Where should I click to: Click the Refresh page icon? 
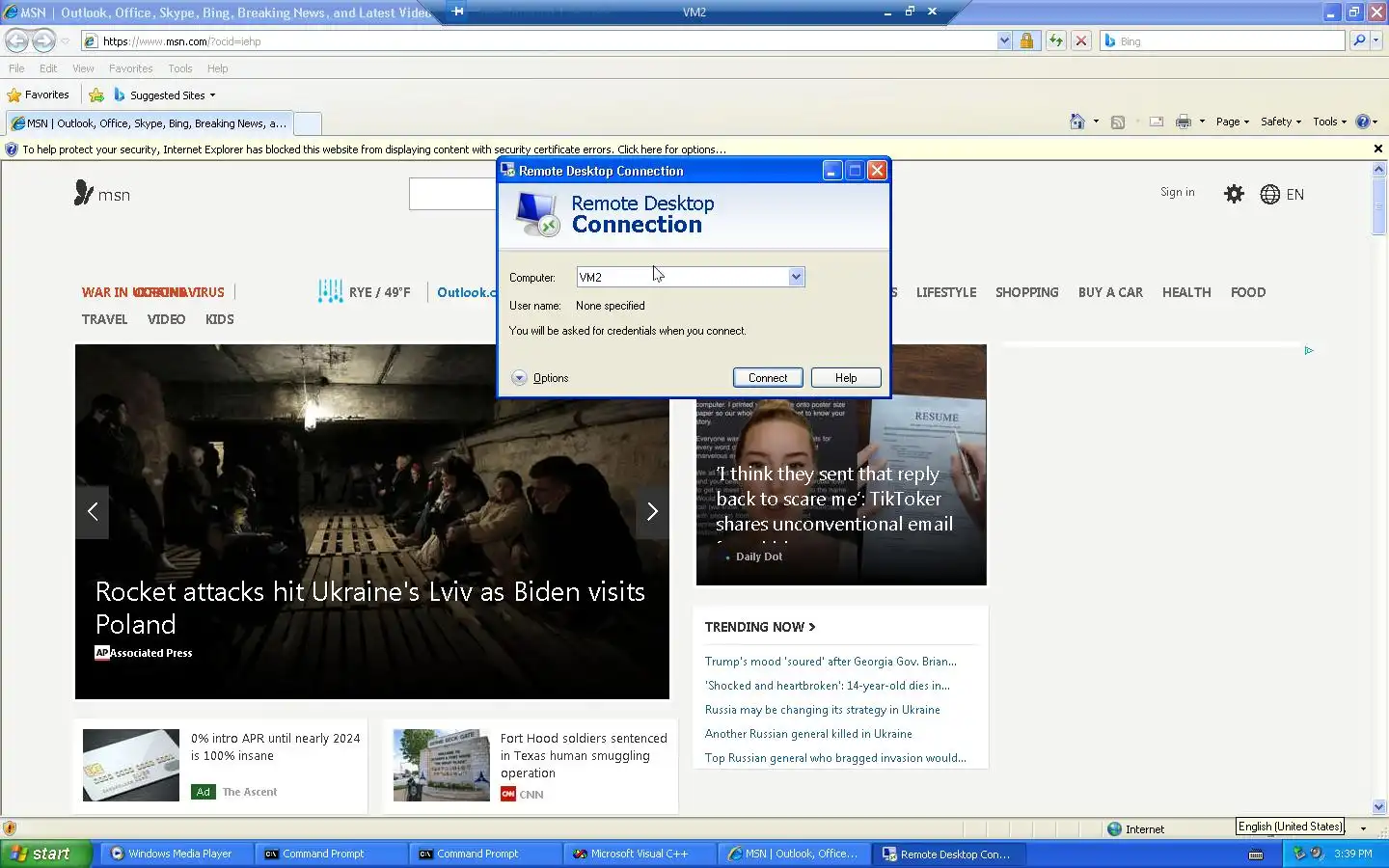1055,41
